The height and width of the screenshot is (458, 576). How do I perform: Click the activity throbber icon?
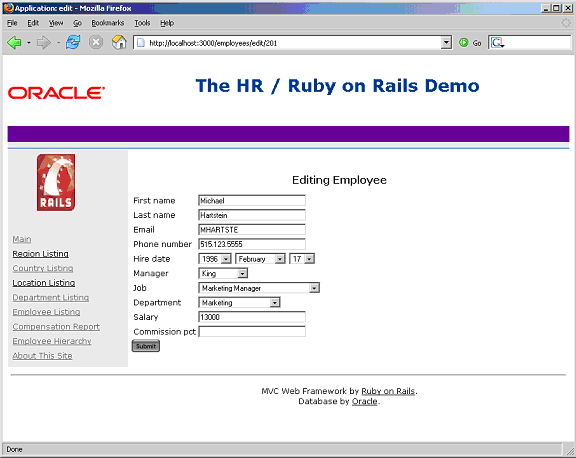coord(566,23)
